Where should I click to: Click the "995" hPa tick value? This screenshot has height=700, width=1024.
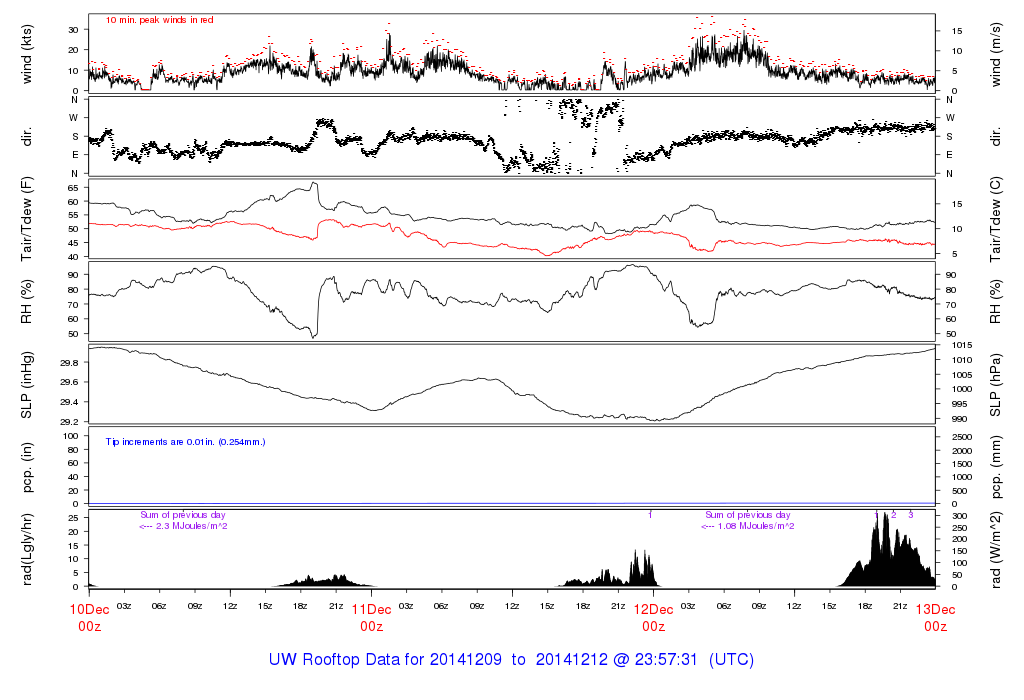tap(959, 404)
